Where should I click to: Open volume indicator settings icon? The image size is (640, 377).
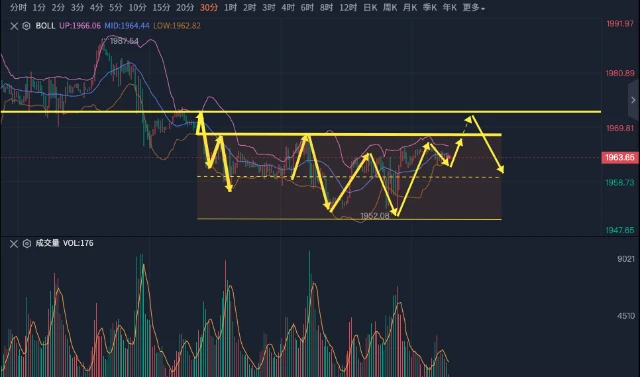click(27, 244)
